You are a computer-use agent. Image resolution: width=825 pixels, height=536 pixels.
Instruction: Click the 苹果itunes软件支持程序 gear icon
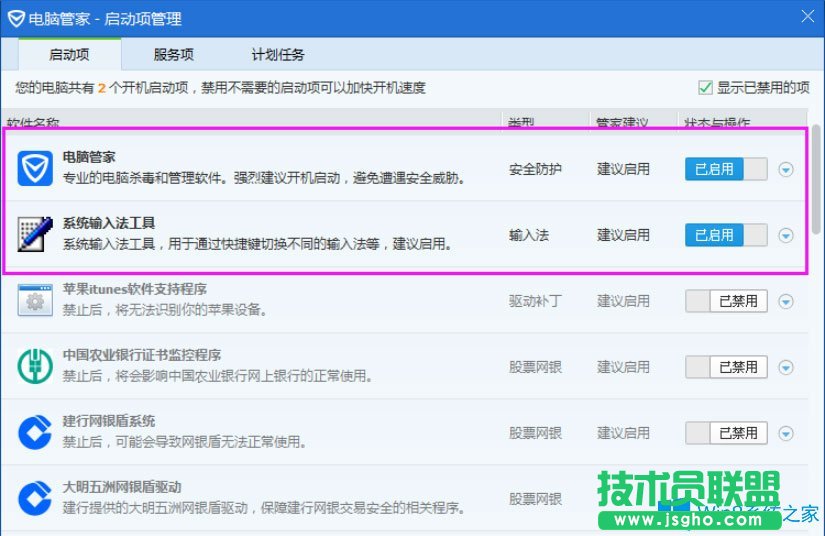pos(35,300)
